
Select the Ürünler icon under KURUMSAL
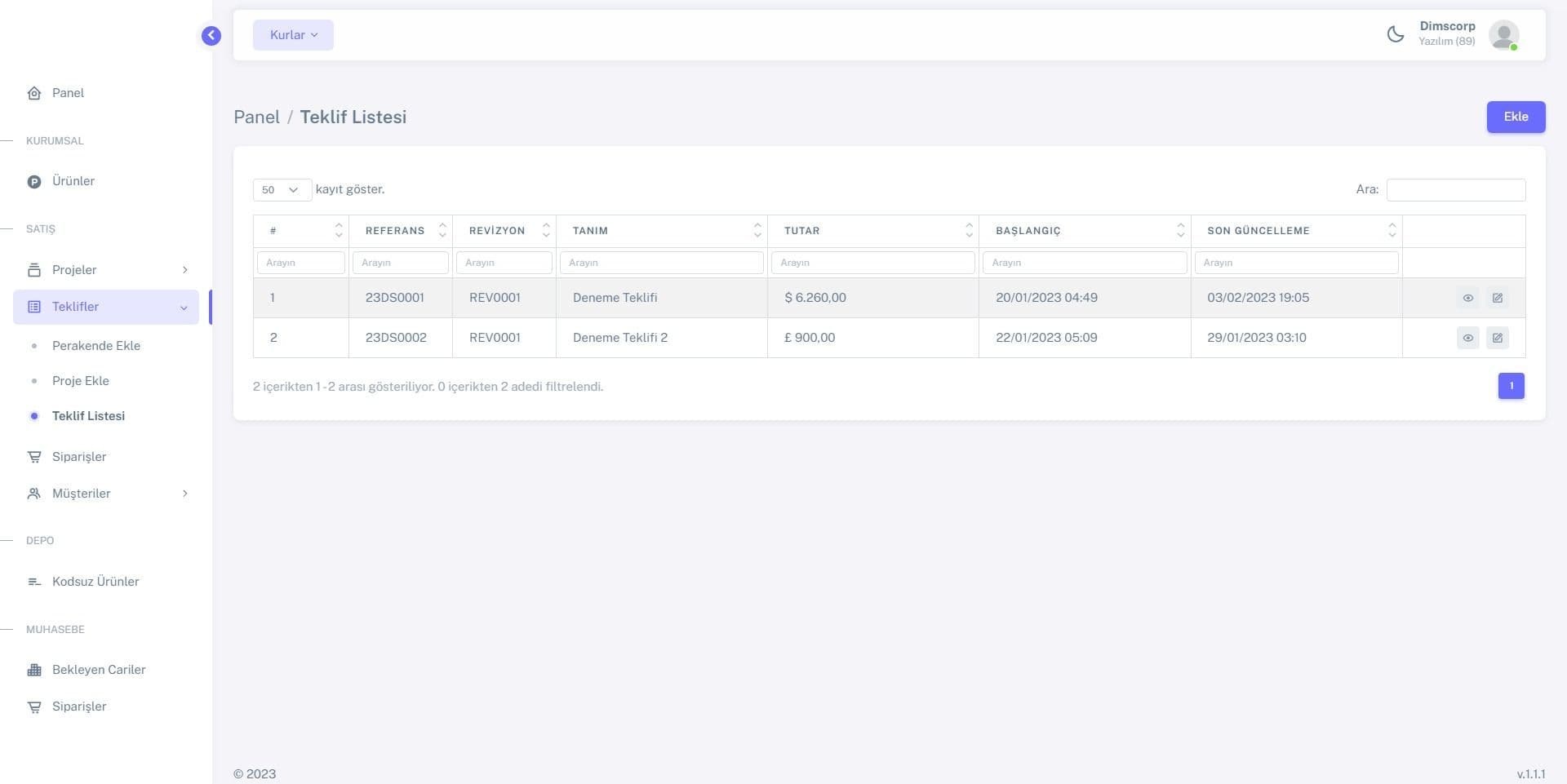[x=33, y=181]
